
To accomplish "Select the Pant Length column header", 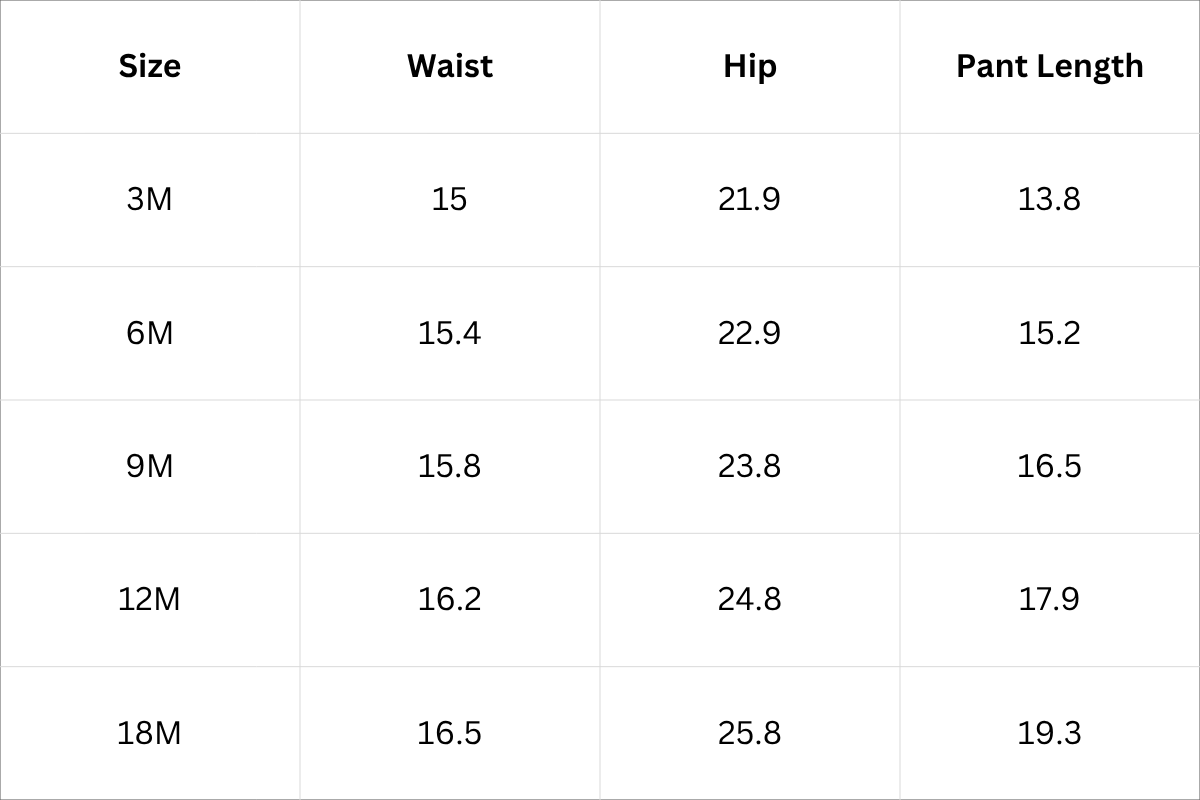I will click(x=1050, y=66).
